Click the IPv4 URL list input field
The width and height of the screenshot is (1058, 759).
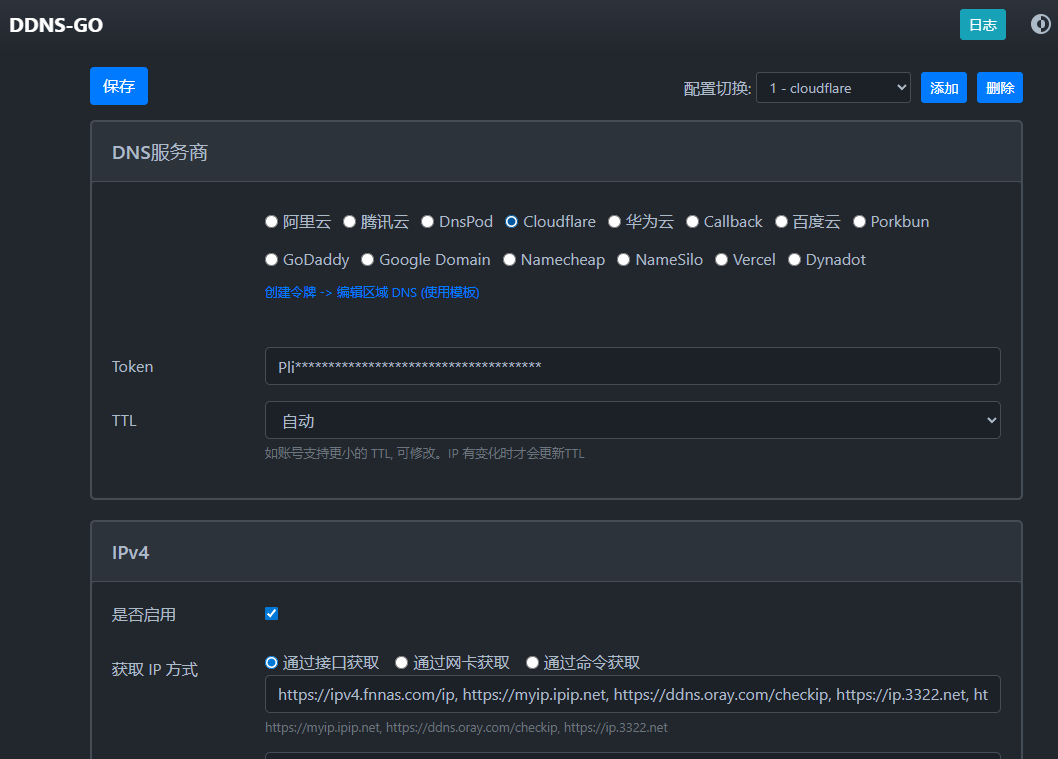[x=632, y=694]
